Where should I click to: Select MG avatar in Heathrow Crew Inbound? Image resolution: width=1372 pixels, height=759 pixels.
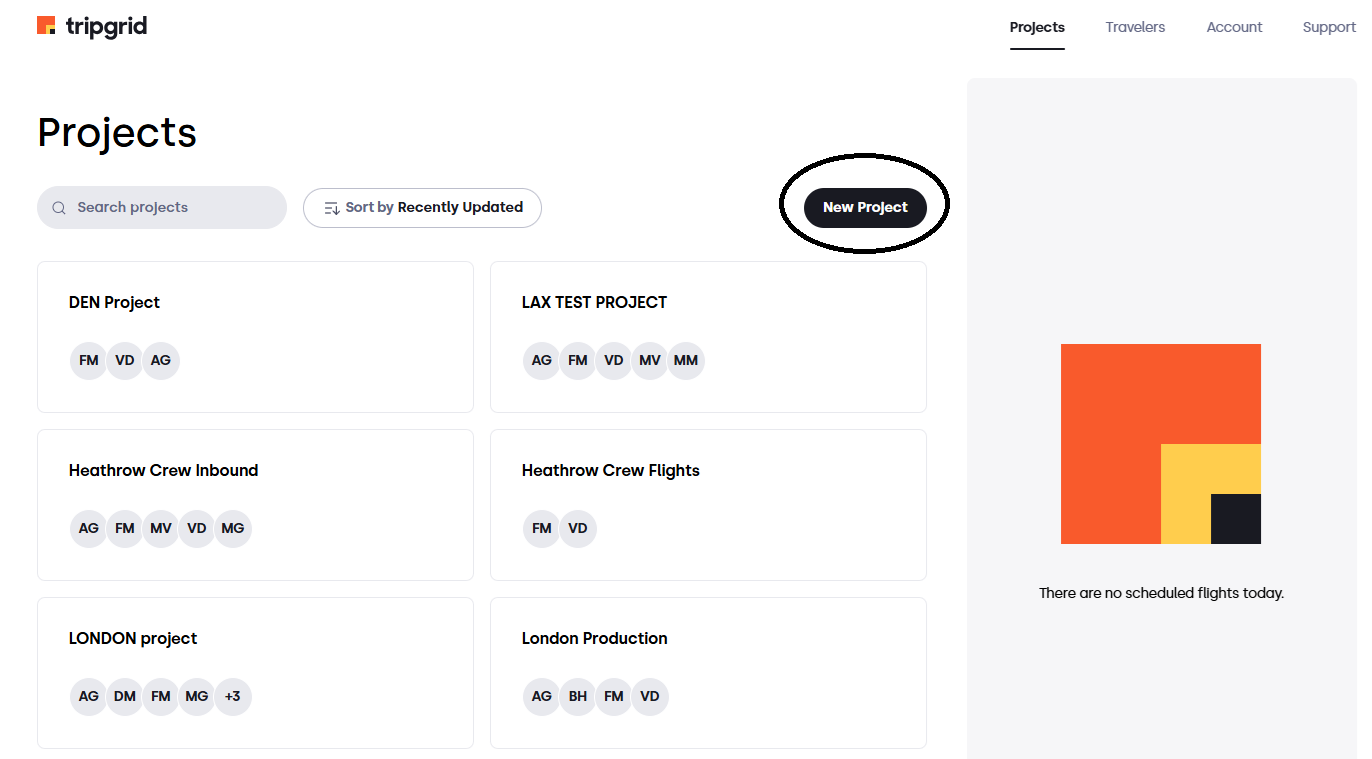click(233, 529)
